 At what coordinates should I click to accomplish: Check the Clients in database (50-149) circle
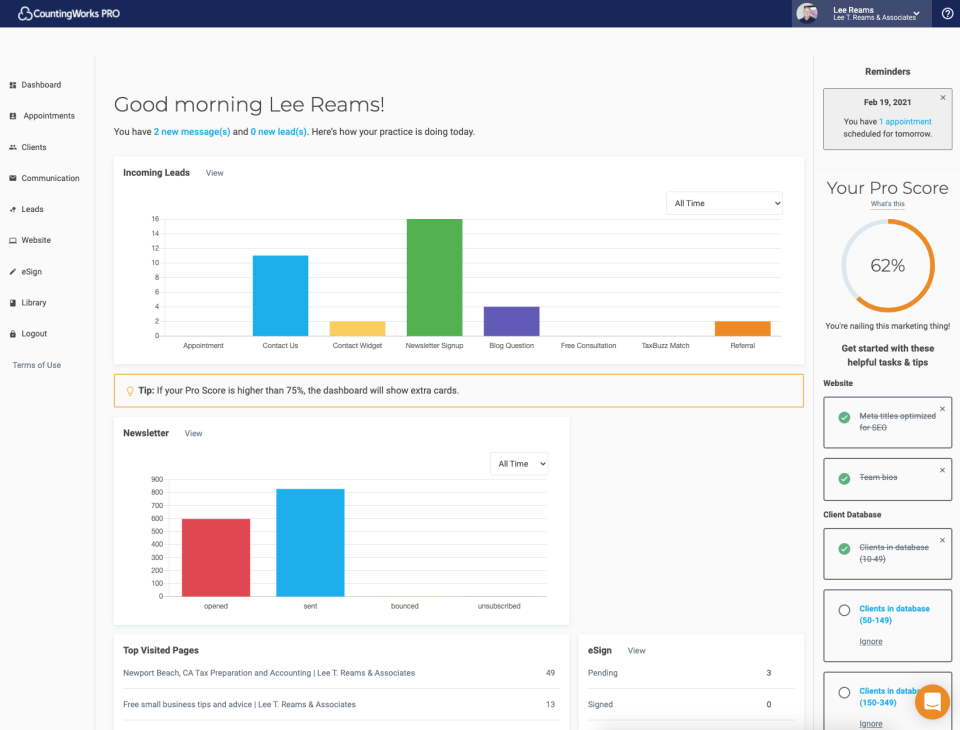pos(844,610)
